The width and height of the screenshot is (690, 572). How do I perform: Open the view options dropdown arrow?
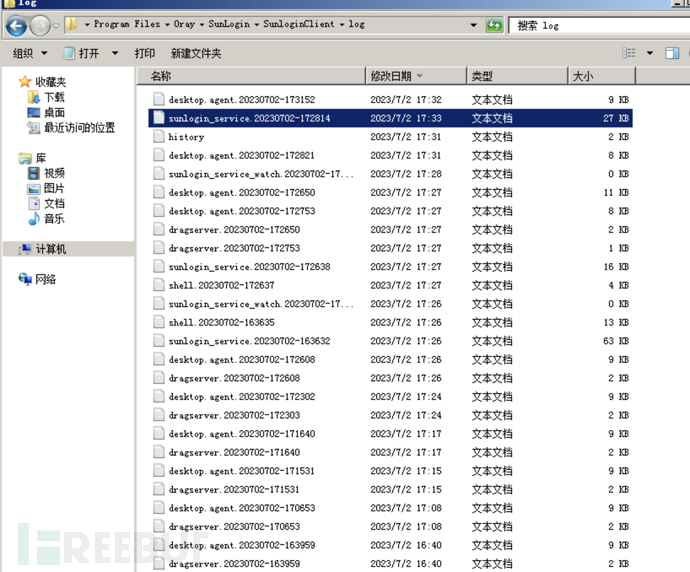coord(649,53)
